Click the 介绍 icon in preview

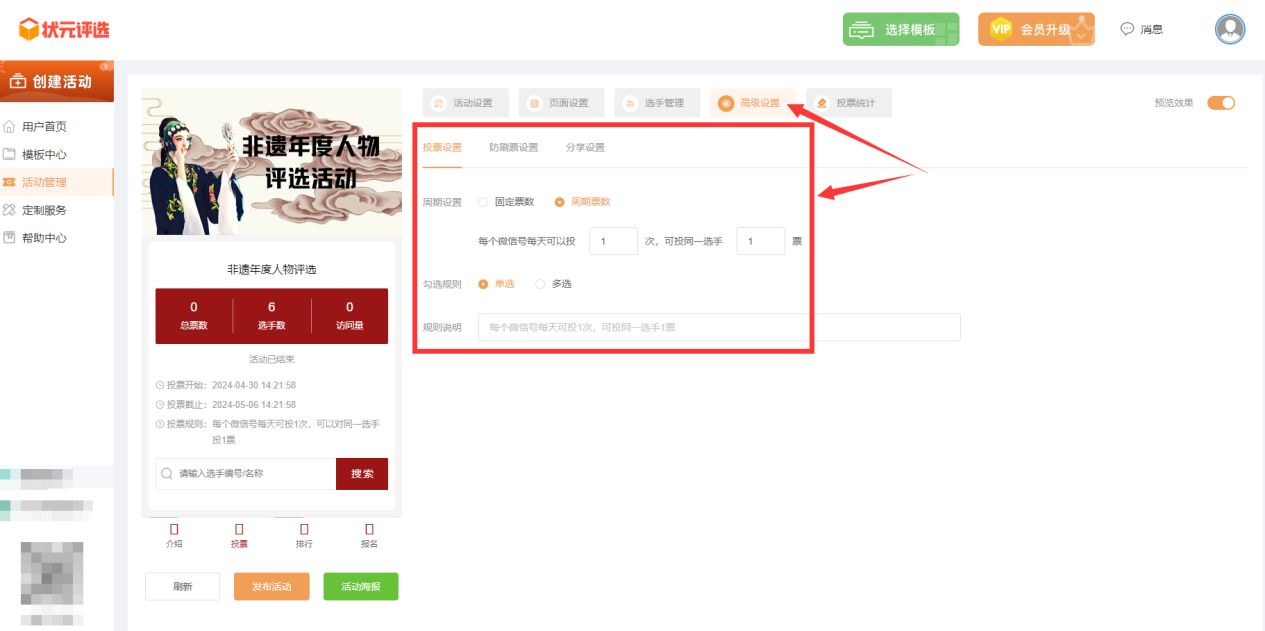[174, 529]
